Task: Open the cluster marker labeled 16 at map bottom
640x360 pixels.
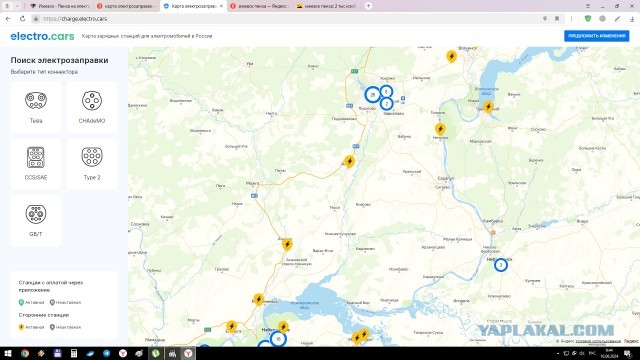Action: (x=278, y=339)
